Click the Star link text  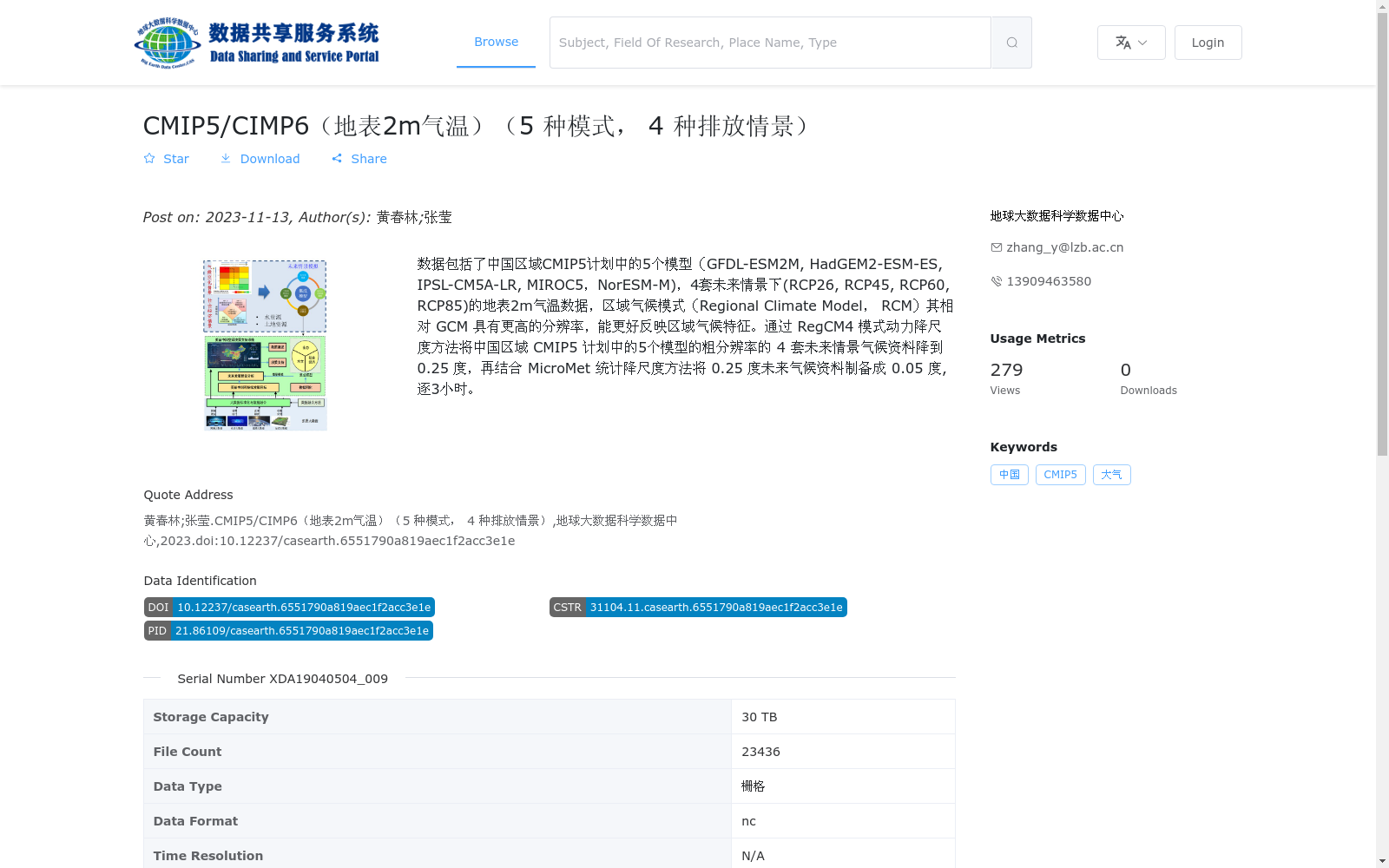pos(176,159)
